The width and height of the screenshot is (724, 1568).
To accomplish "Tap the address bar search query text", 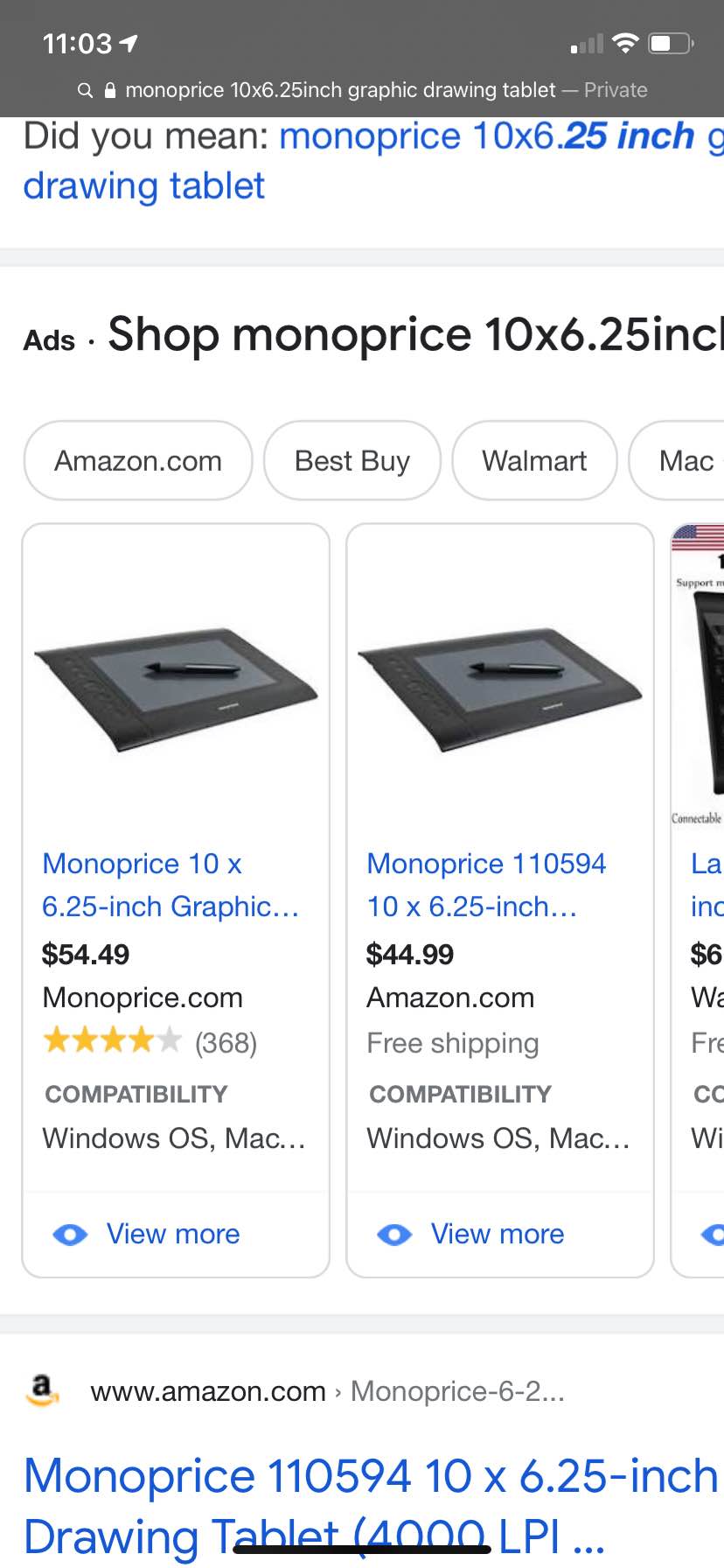I will pos(340,90).
